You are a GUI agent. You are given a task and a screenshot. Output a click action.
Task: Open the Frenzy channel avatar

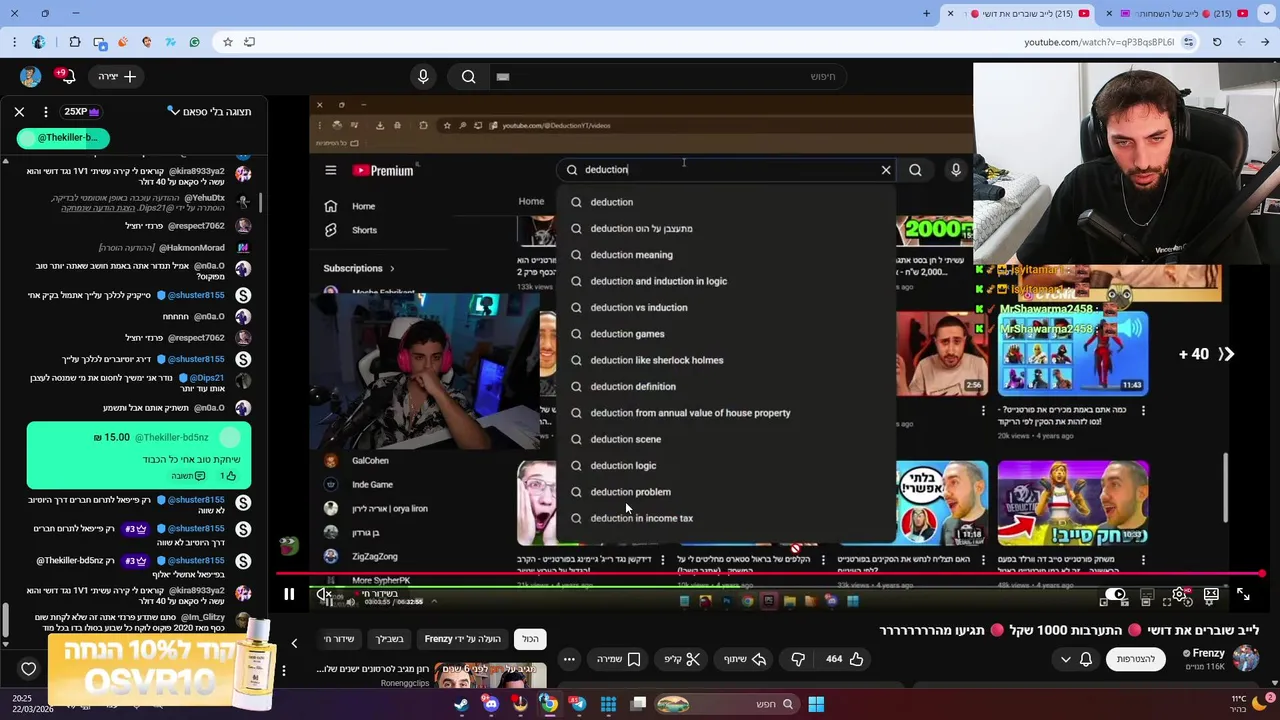1246,658
